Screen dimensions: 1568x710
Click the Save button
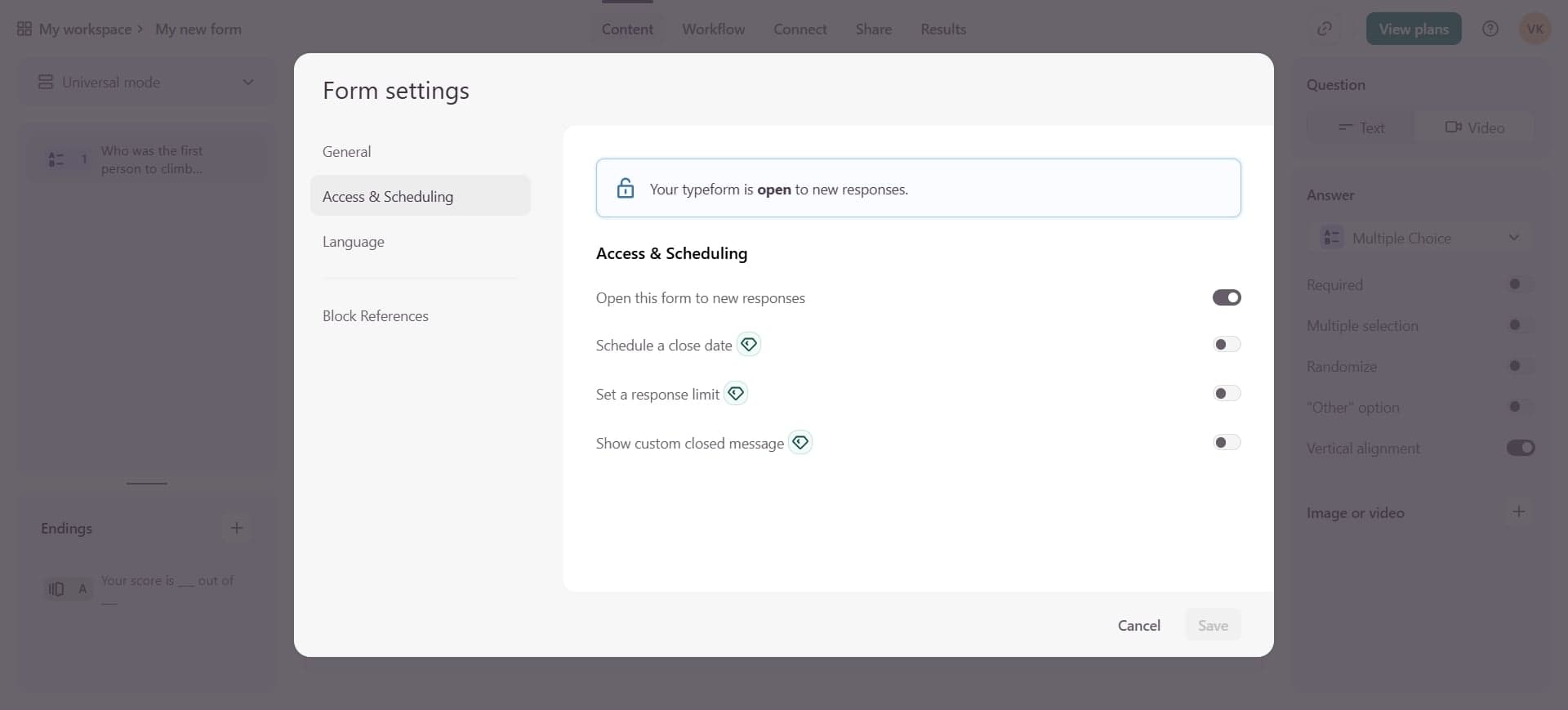1213,625
